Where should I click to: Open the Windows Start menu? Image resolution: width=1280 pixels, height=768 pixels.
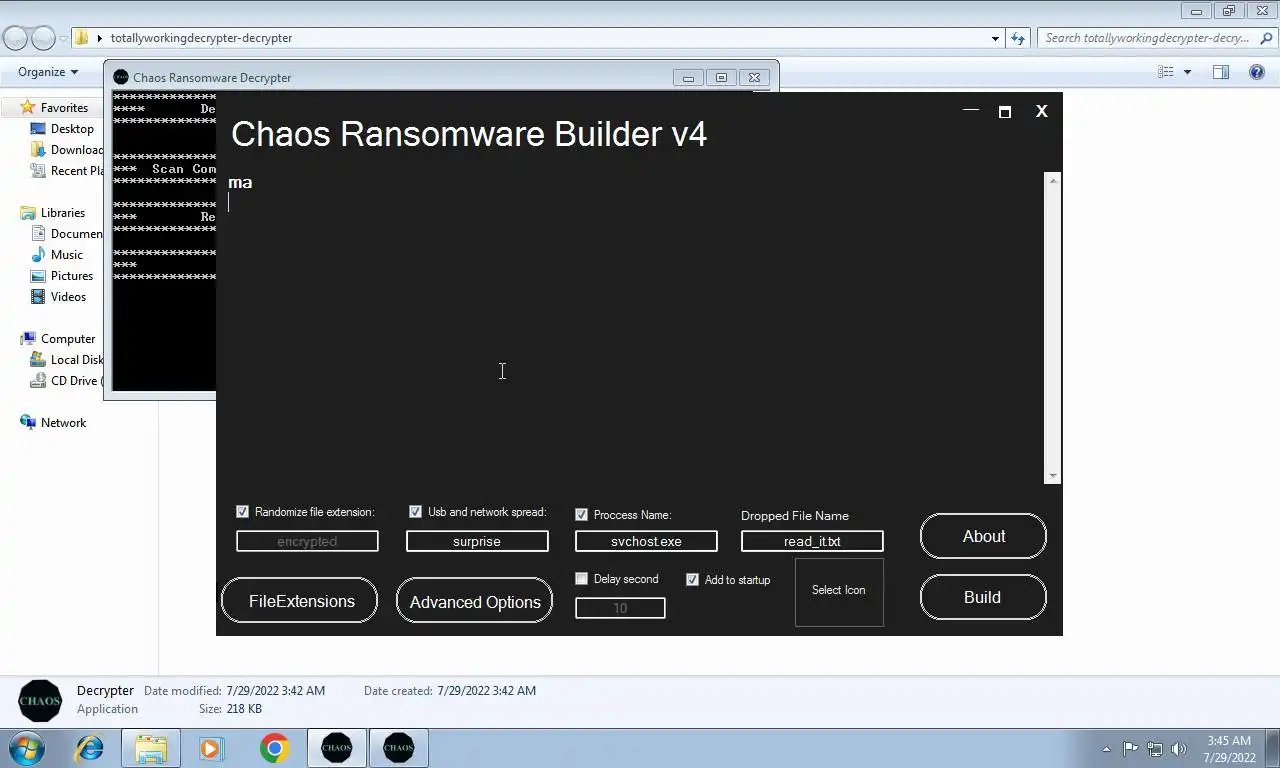click(25, 748)
